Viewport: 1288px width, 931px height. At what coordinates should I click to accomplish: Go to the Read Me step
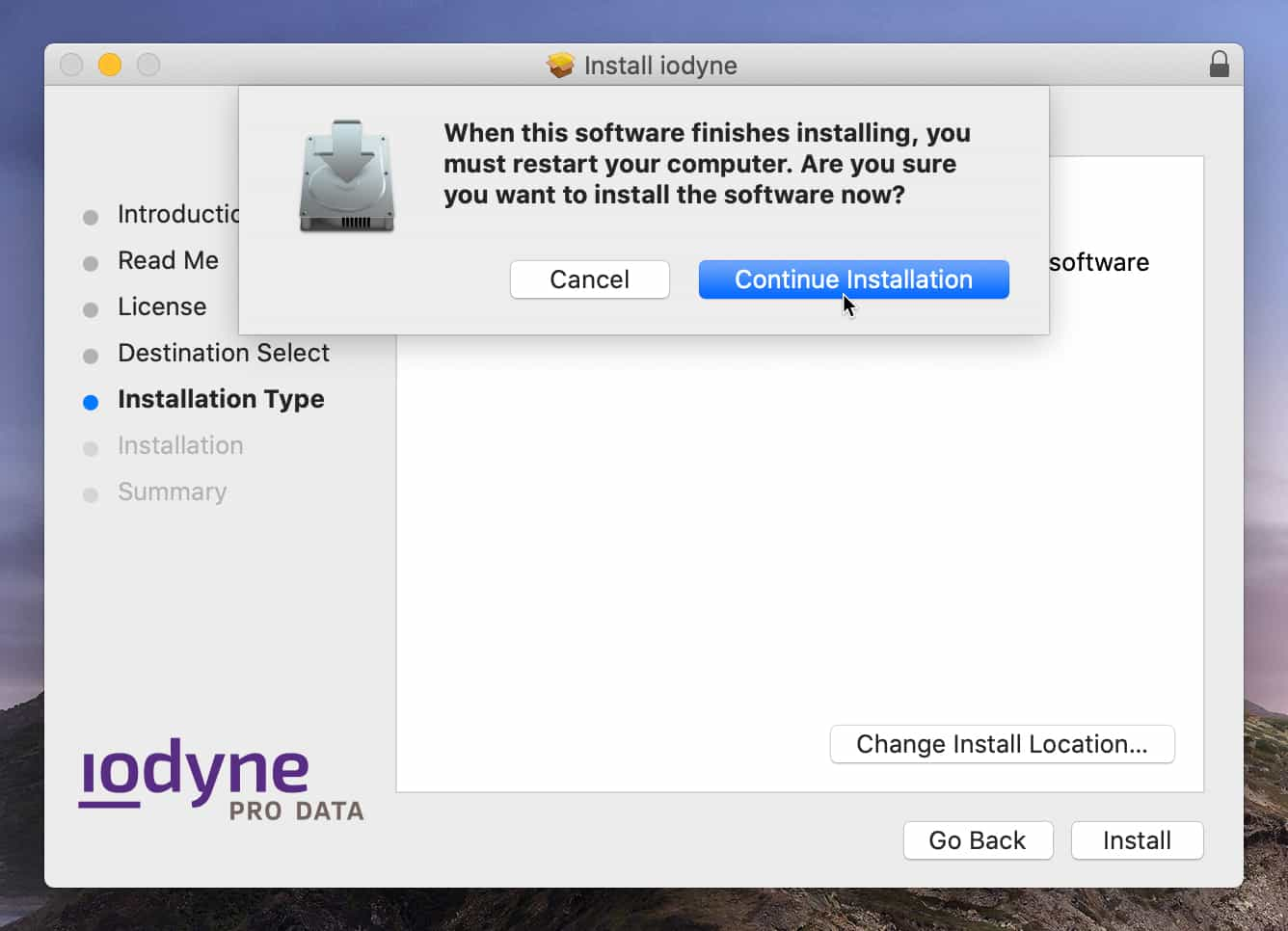[168, 260]
